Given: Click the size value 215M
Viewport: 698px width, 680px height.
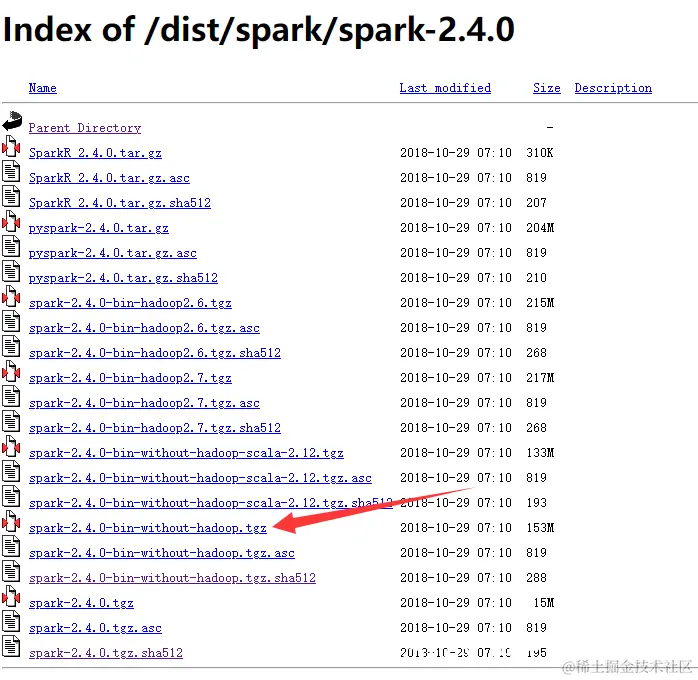Looking at the screenshot, I should 540,303.
